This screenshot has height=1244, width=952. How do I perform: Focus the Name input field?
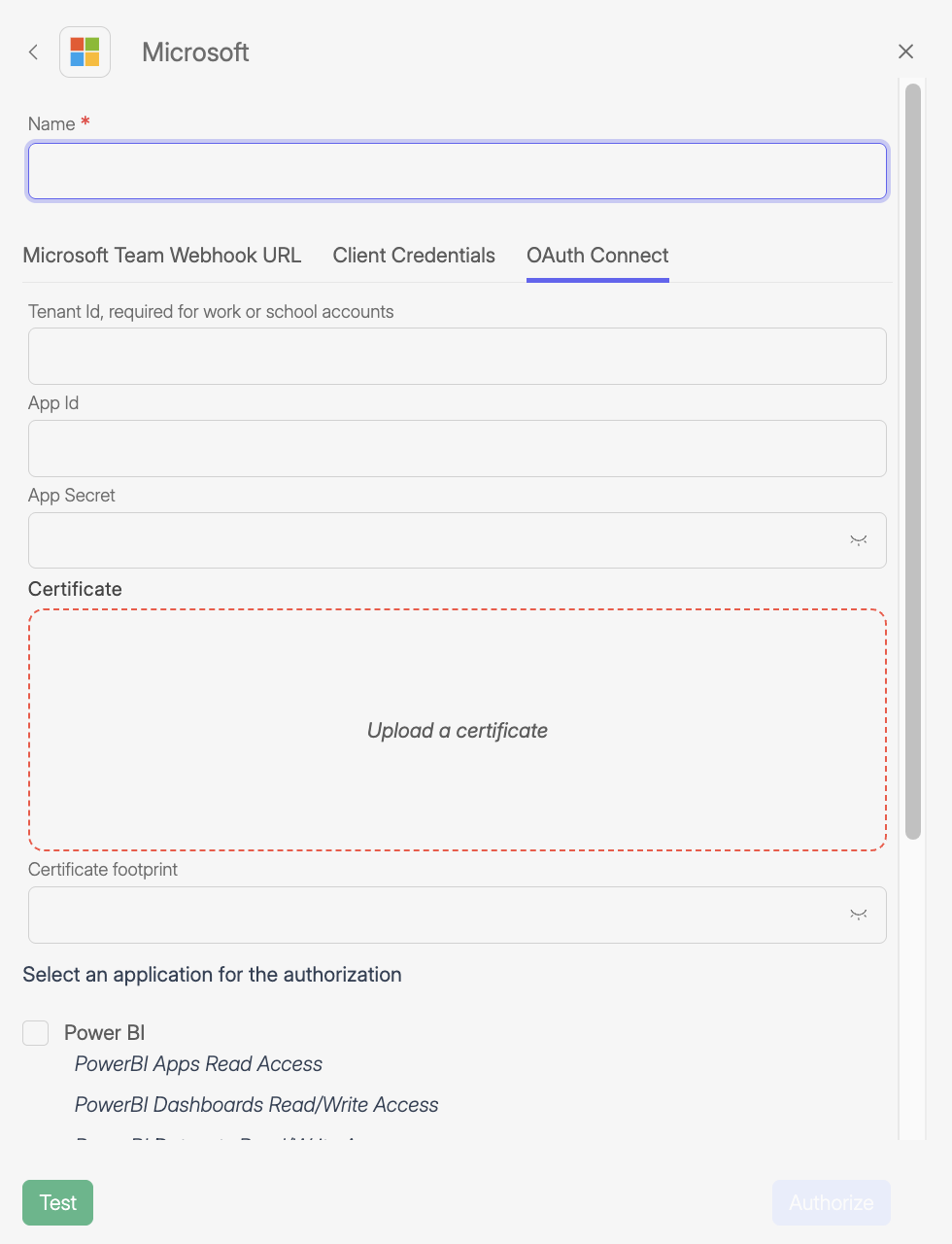[x=458, y=170]
